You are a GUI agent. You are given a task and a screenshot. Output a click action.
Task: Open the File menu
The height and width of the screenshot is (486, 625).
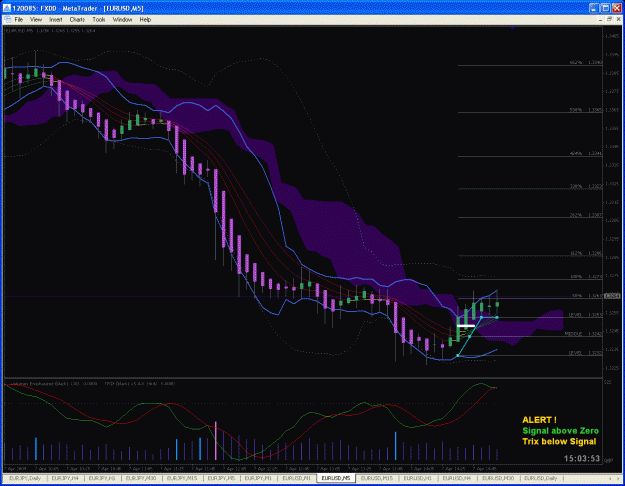coord(18,20)
